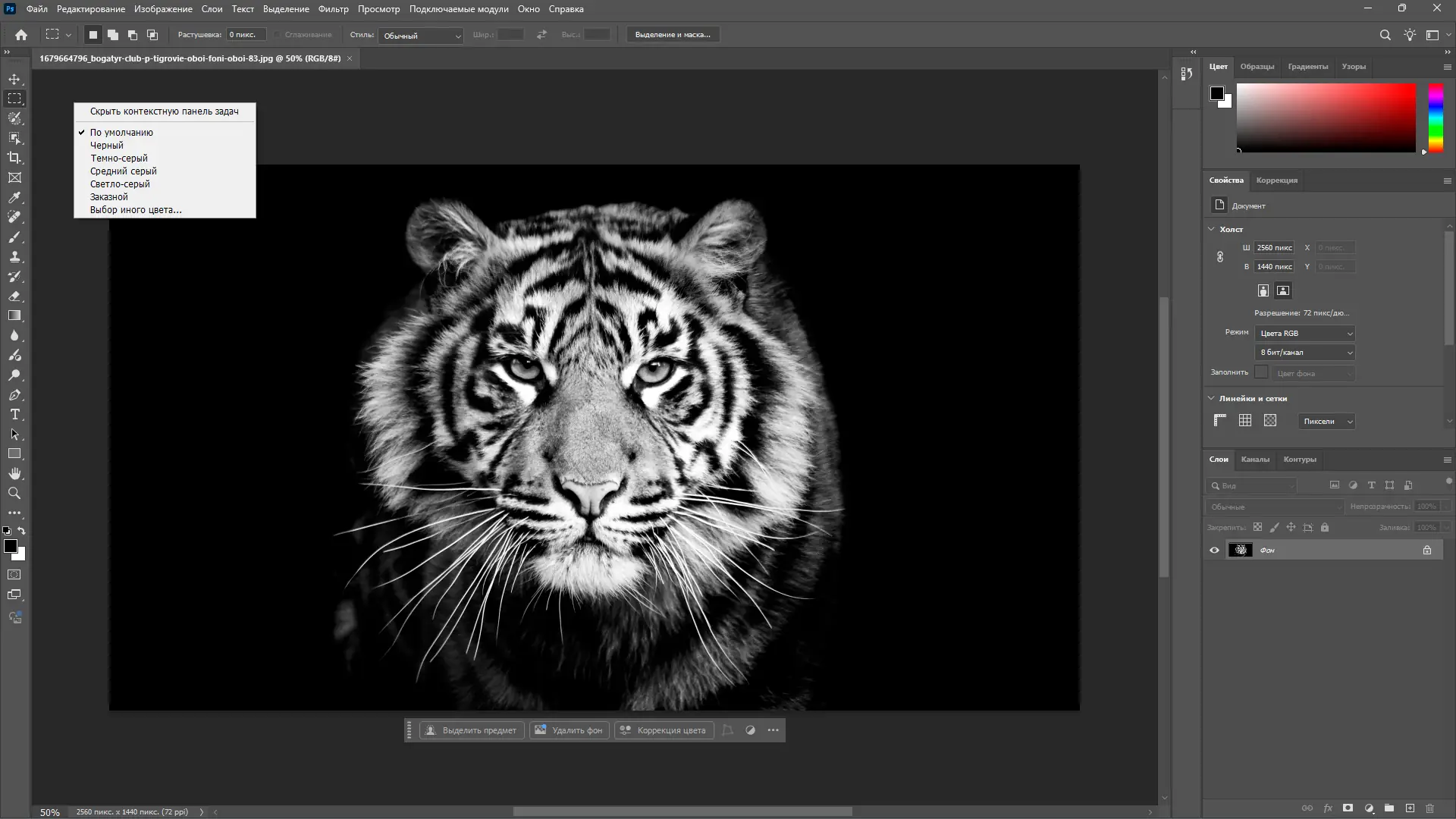
Task: Open the Цвета RGB mode dropdown
Action: (x=1305, y=334)
